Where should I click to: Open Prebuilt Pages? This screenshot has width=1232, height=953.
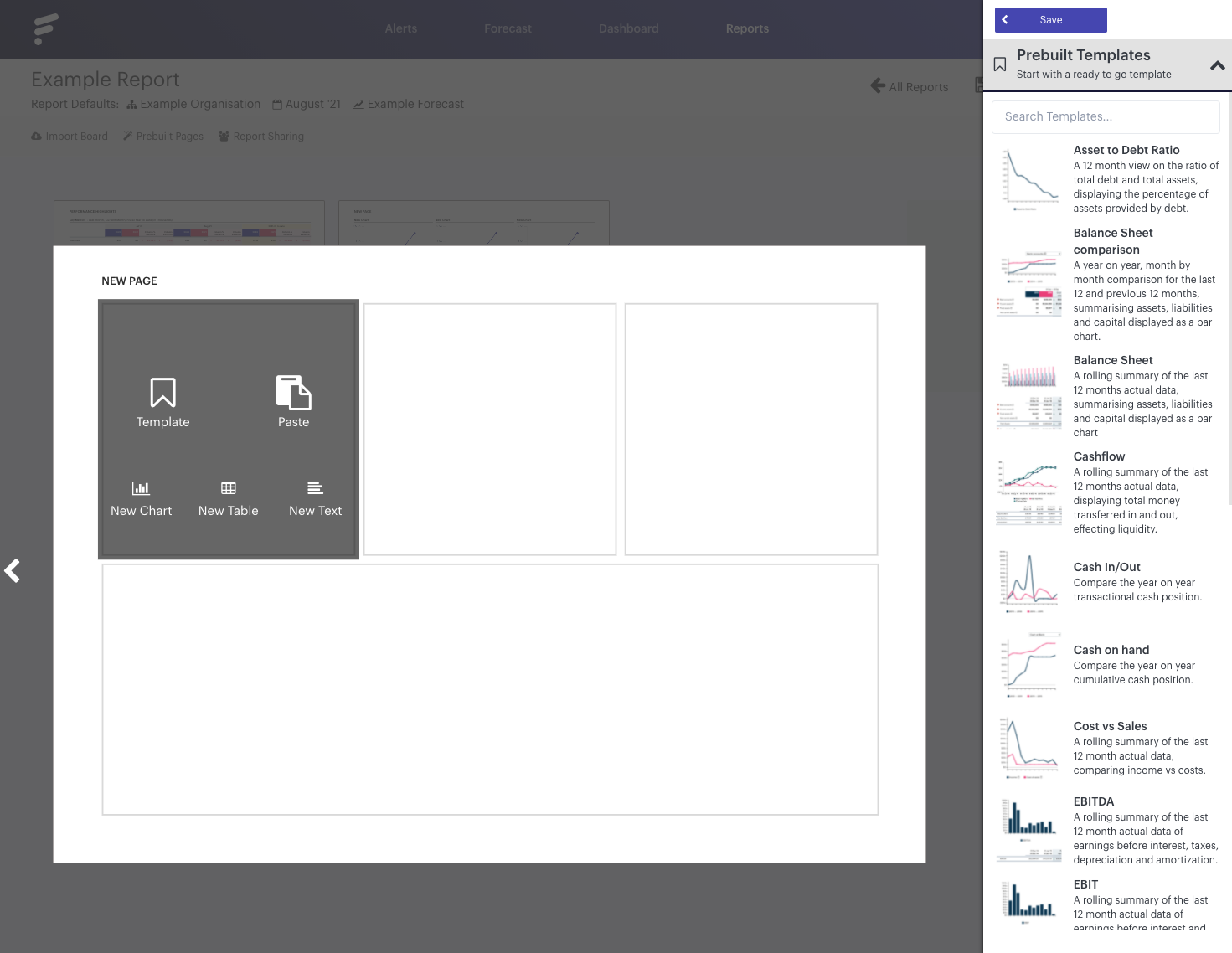click(163, 137)
